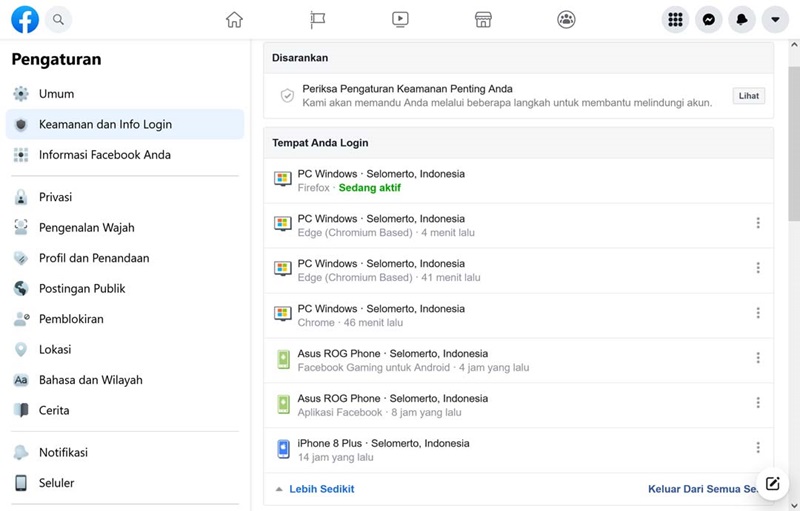Click the scrollbar down arrow

tap(794, 505)
